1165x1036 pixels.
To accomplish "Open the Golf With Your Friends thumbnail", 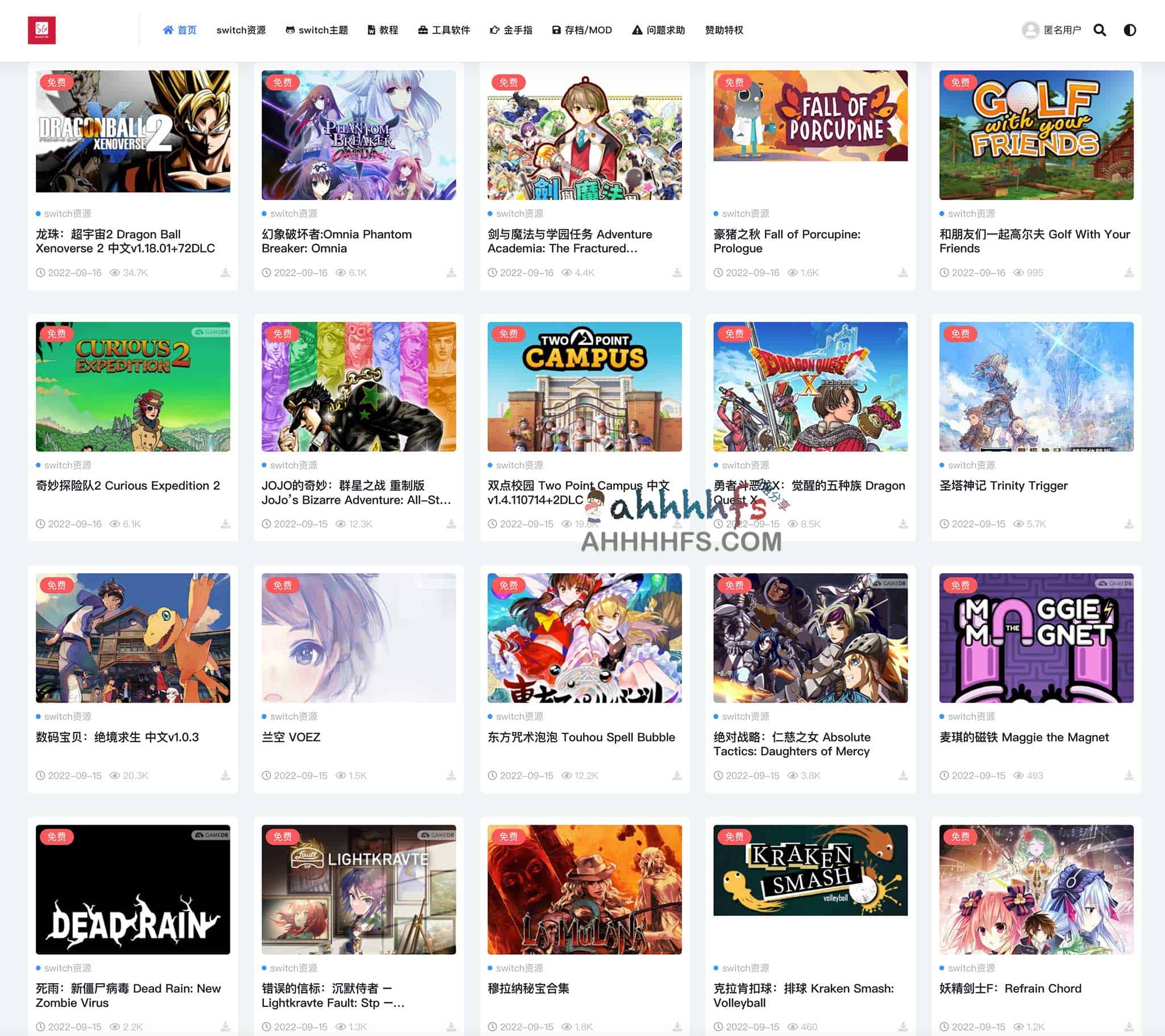I will click(x=1036, y=135).
